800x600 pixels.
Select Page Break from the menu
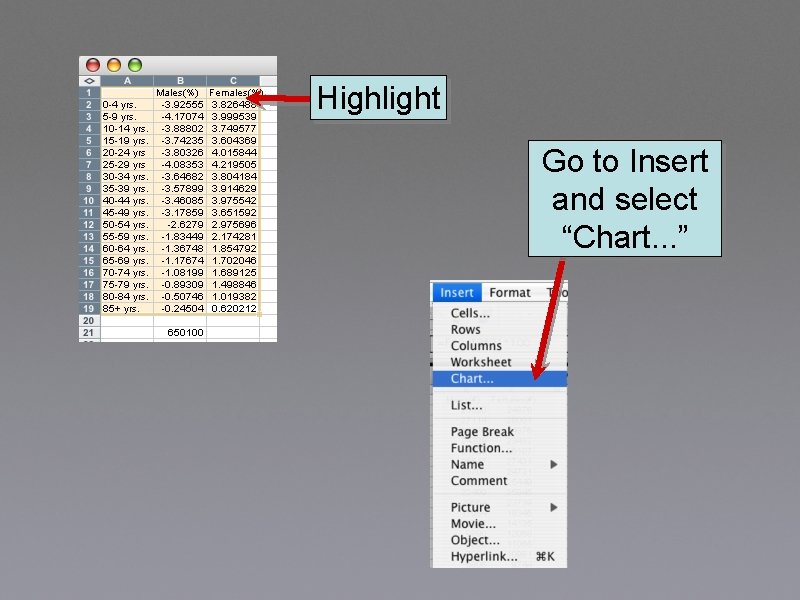pos(482,431)
